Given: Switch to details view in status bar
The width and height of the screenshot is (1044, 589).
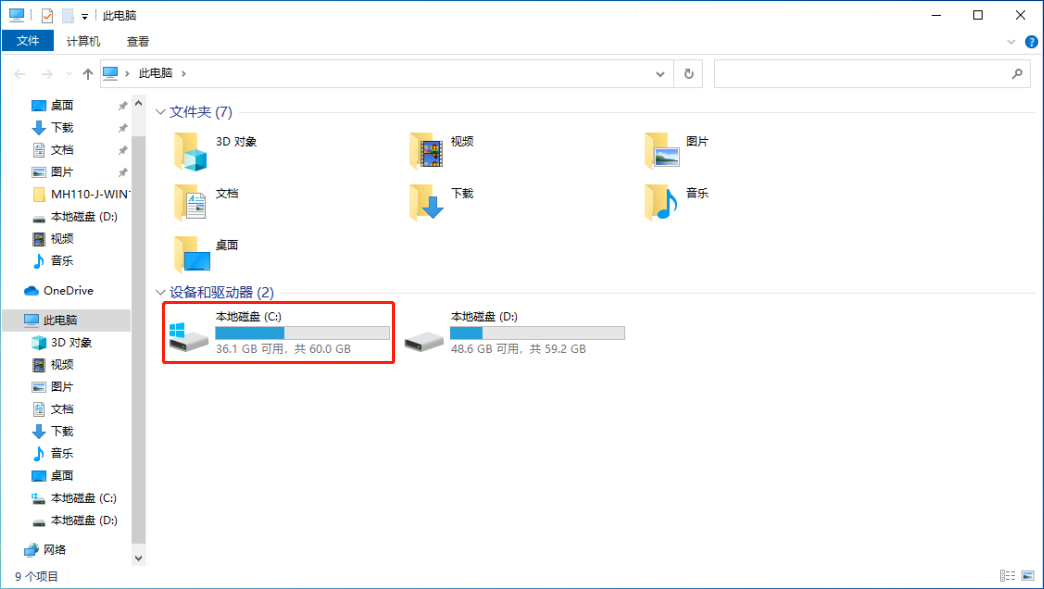Looking at the screenshot, I should coord(1007,576).
